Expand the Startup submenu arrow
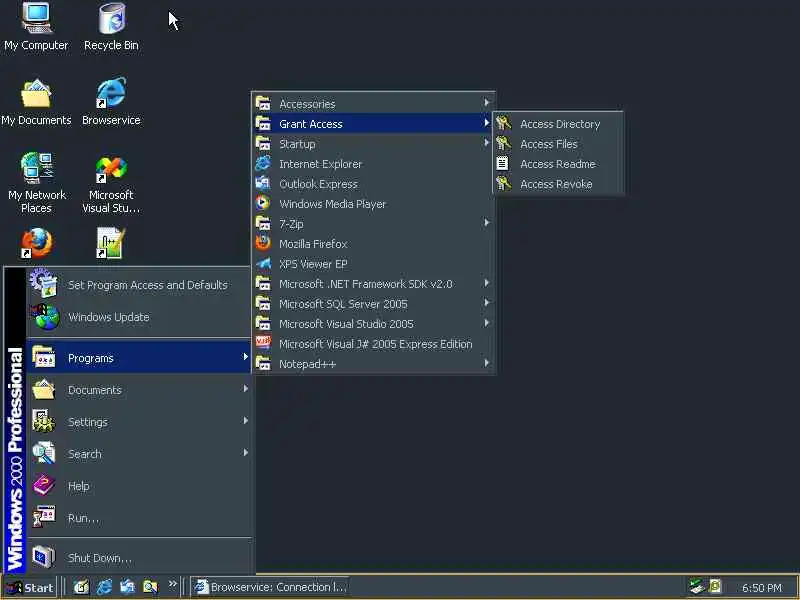 [487, 143]
